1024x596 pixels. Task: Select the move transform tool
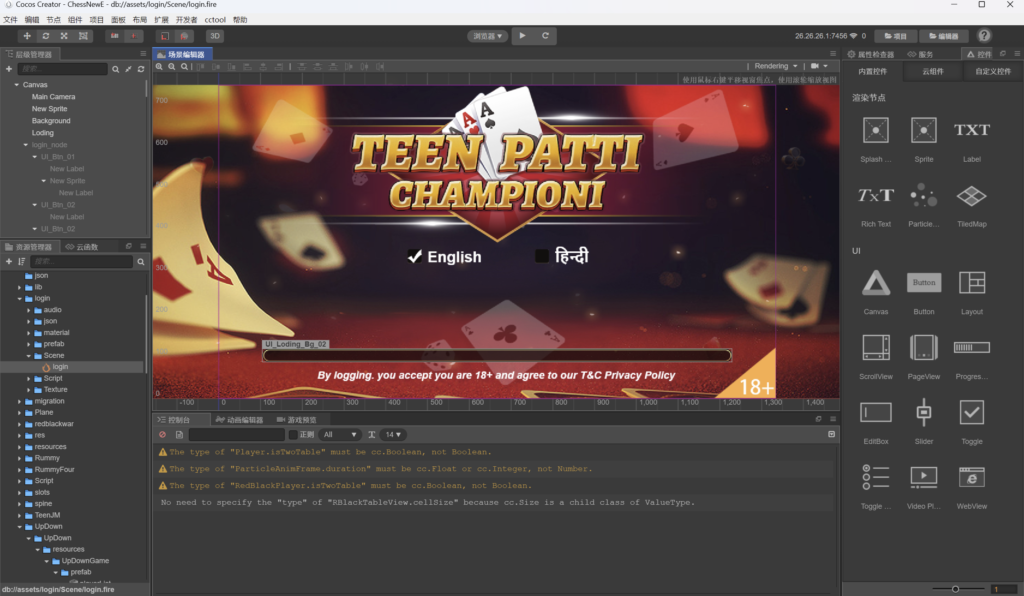coord(27,36)
